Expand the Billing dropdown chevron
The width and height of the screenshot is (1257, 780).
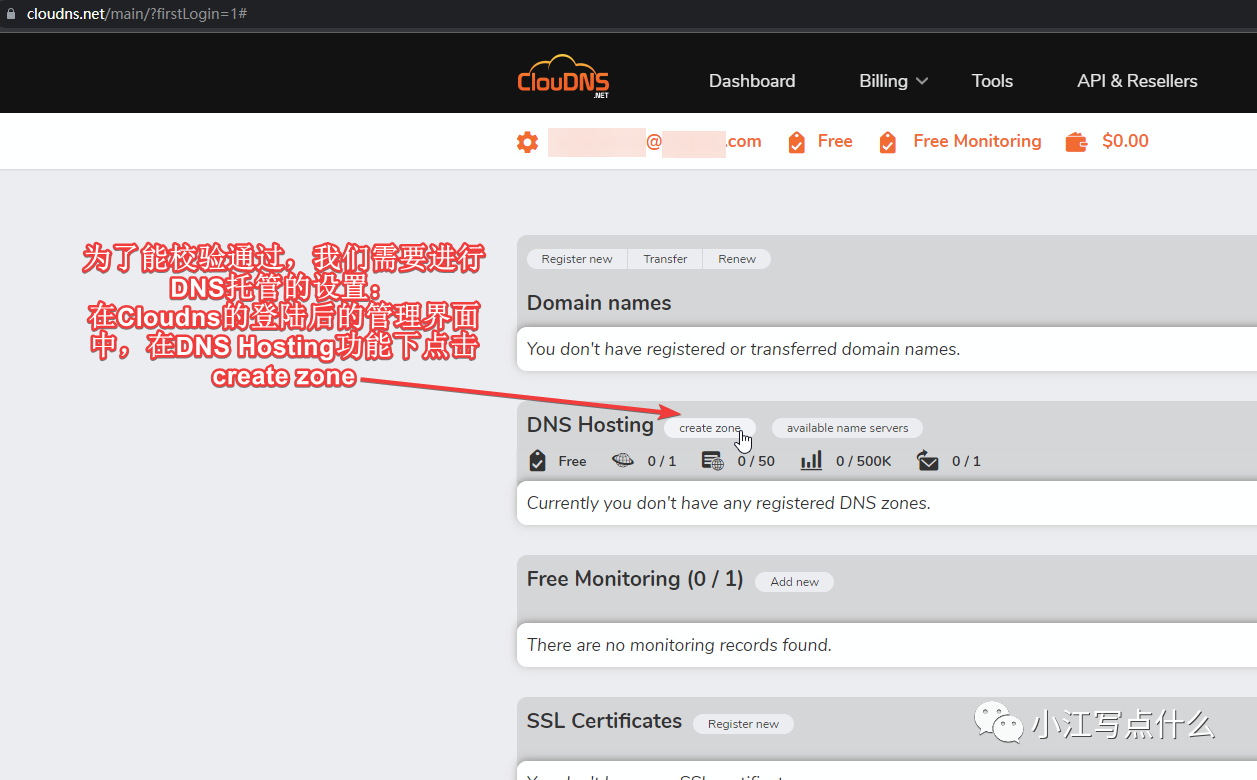click(x=921, y=81)
